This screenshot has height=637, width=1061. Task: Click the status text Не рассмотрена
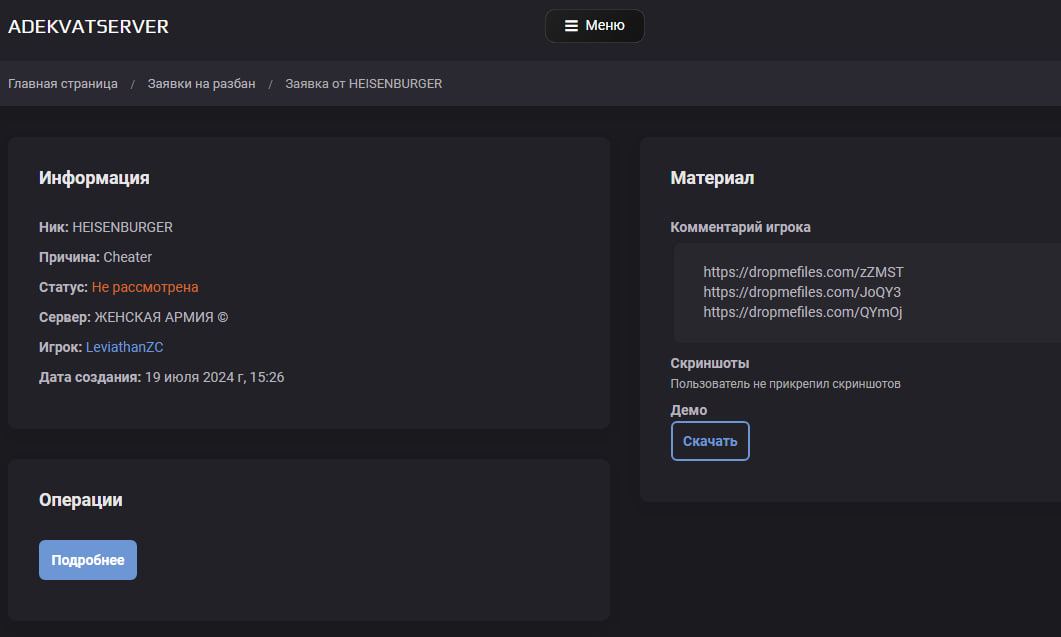point(145,287)
